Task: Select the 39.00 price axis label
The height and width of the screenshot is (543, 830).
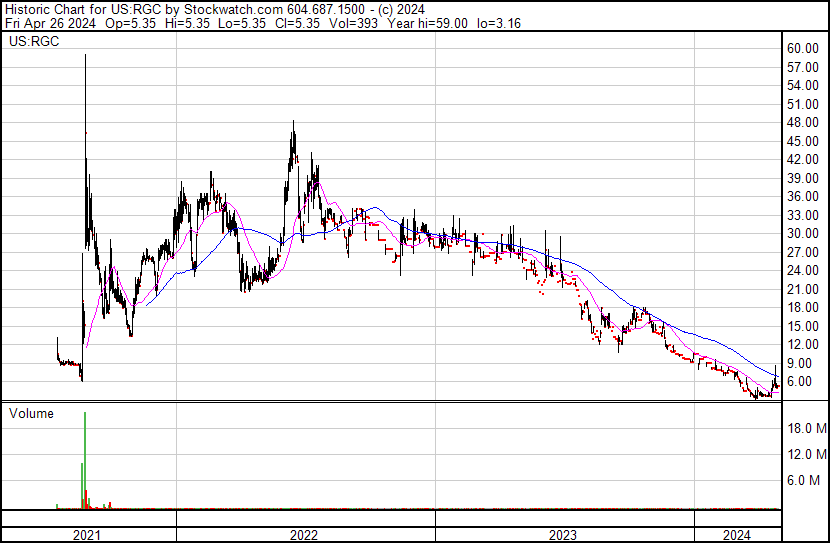Action: point(803,178)
